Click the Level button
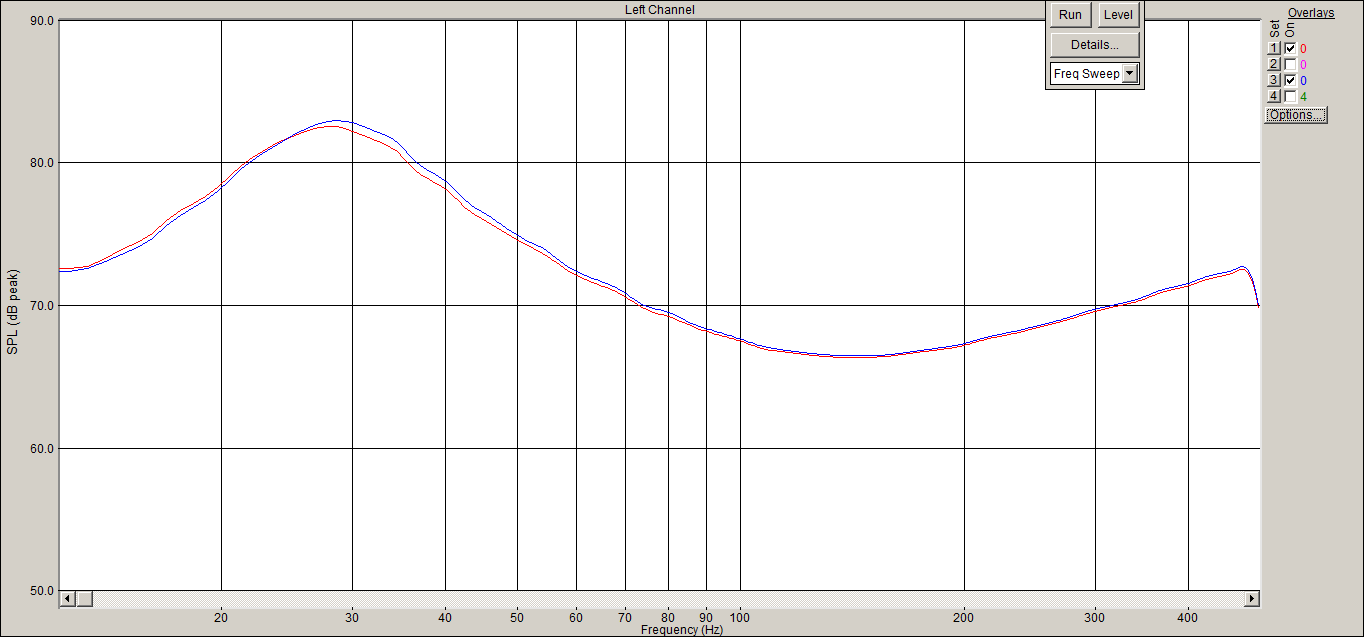The height and width of the screenshot is (637, 1364). [x=1118, y=15]
